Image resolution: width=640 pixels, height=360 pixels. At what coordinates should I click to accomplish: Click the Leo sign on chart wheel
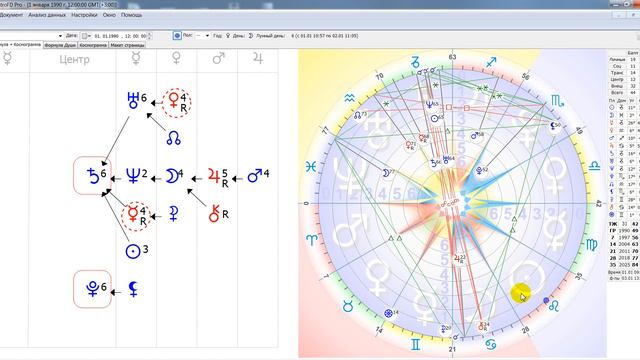553,306
